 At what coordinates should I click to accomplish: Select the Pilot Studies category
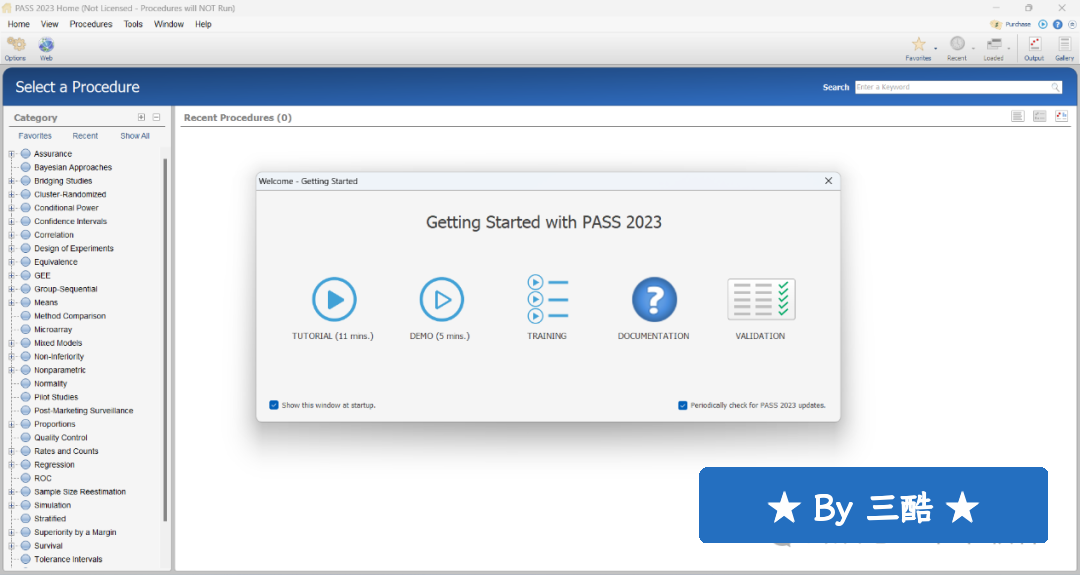(x=56, y=397)
